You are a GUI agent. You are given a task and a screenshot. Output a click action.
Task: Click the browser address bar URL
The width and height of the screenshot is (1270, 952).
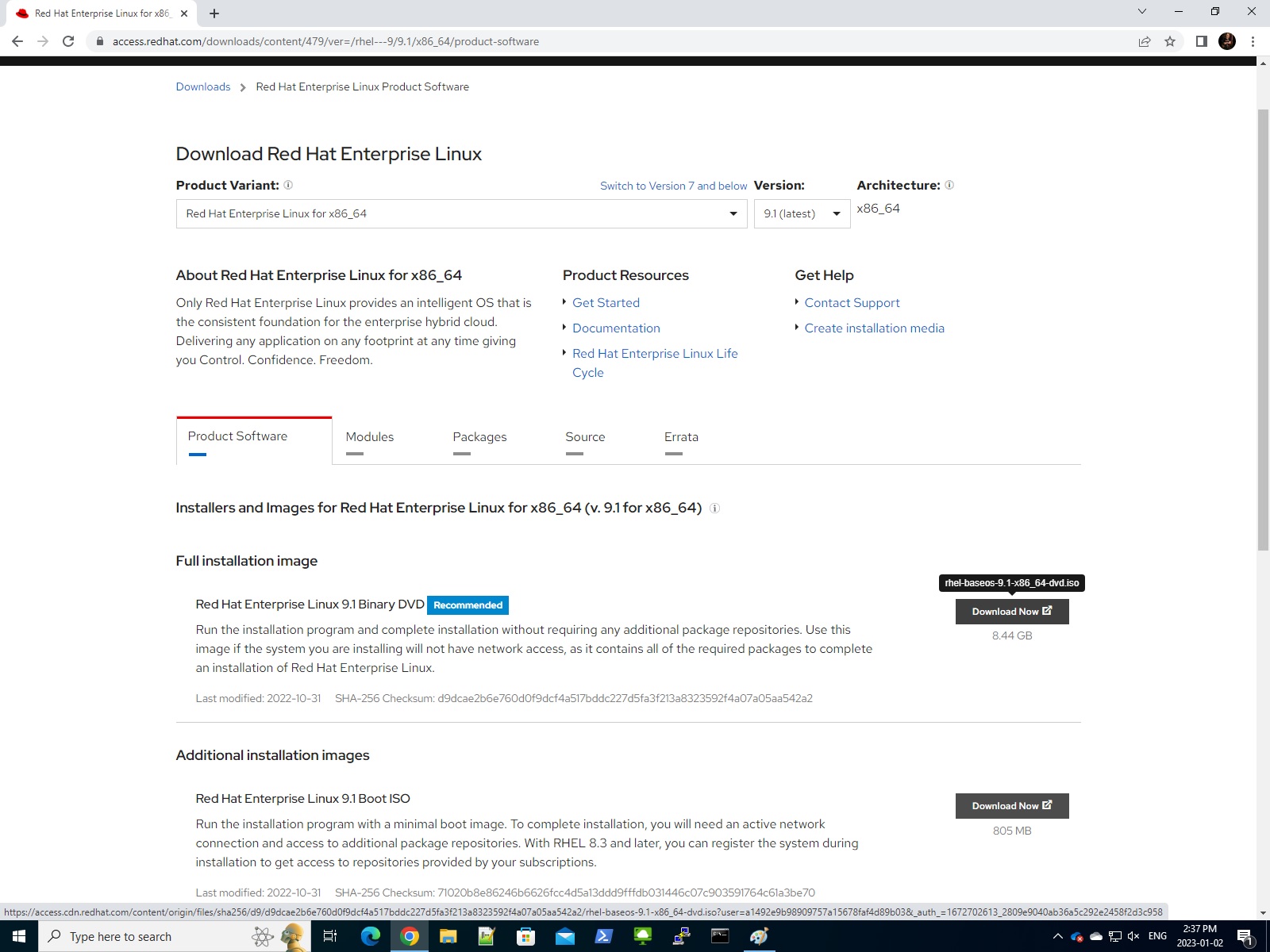pos(325,41)
